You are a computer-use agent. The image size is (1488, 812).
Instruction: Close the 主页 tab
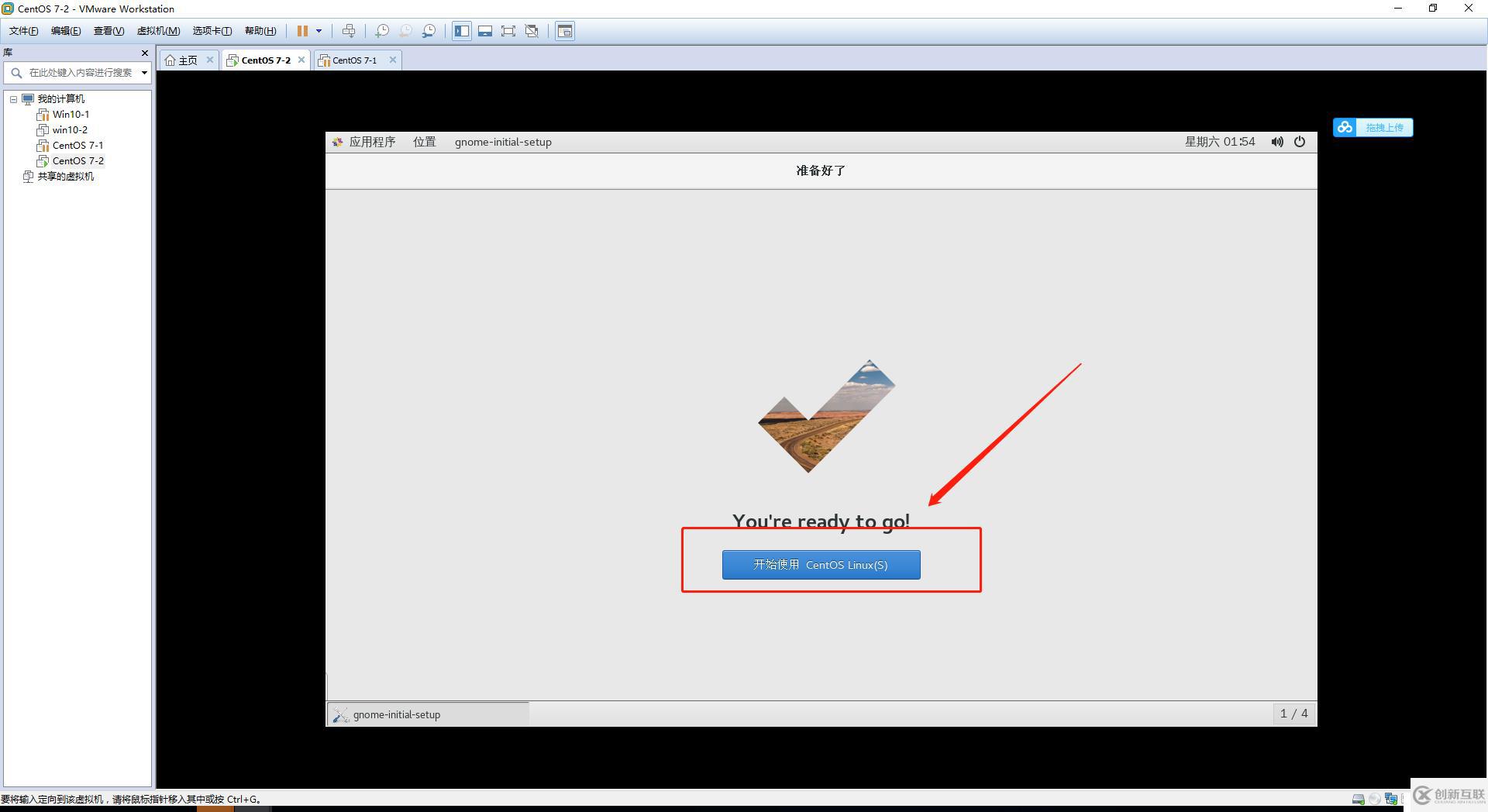209,60
